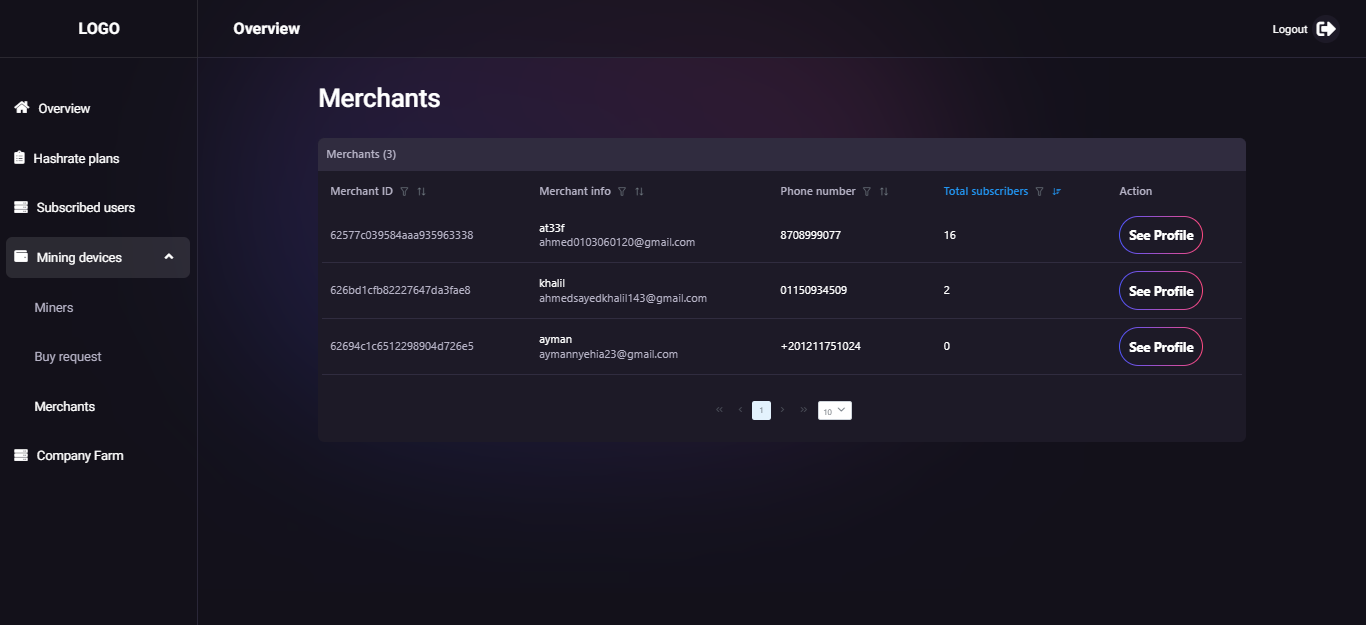
Task: Expand the page size selector chevron
Action: [x=843, y=410]
